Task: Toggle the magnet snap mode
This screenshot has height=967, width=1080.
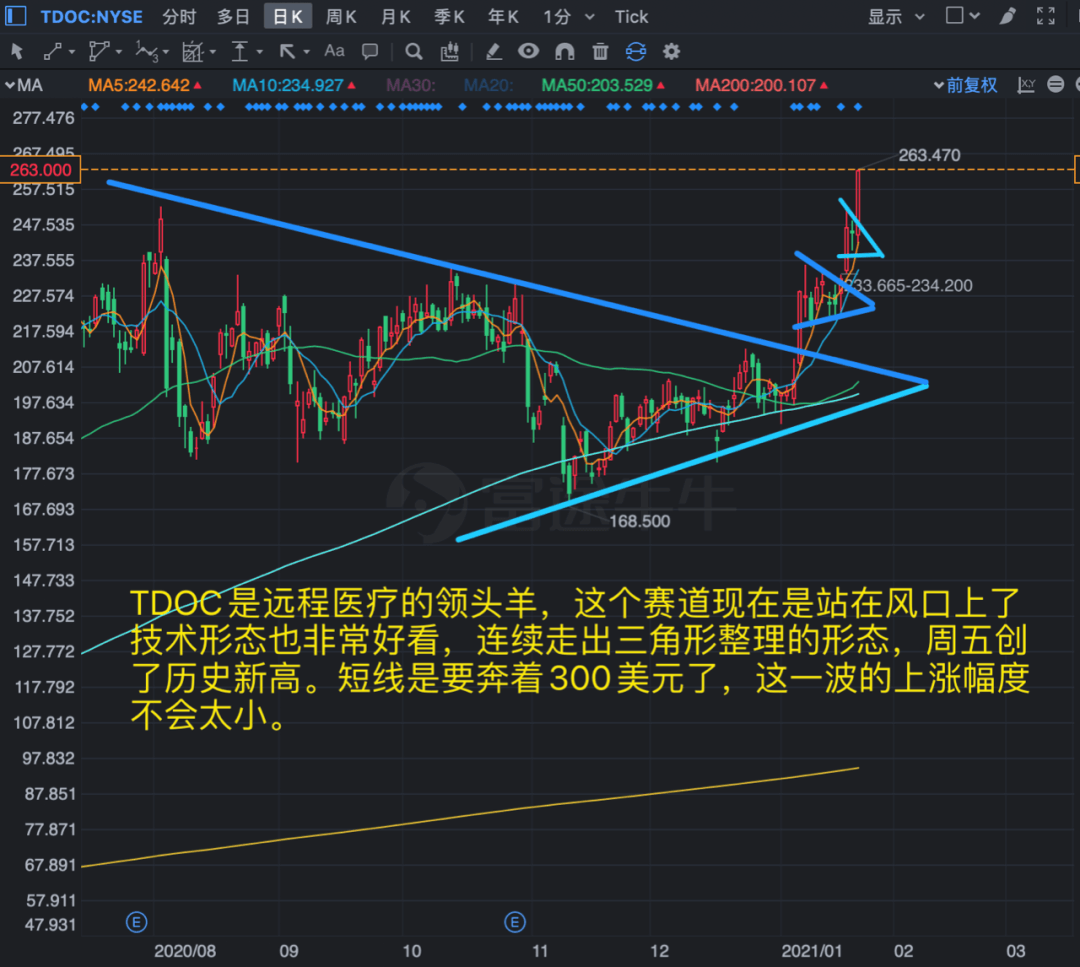Action: click(x=565, y=52)
